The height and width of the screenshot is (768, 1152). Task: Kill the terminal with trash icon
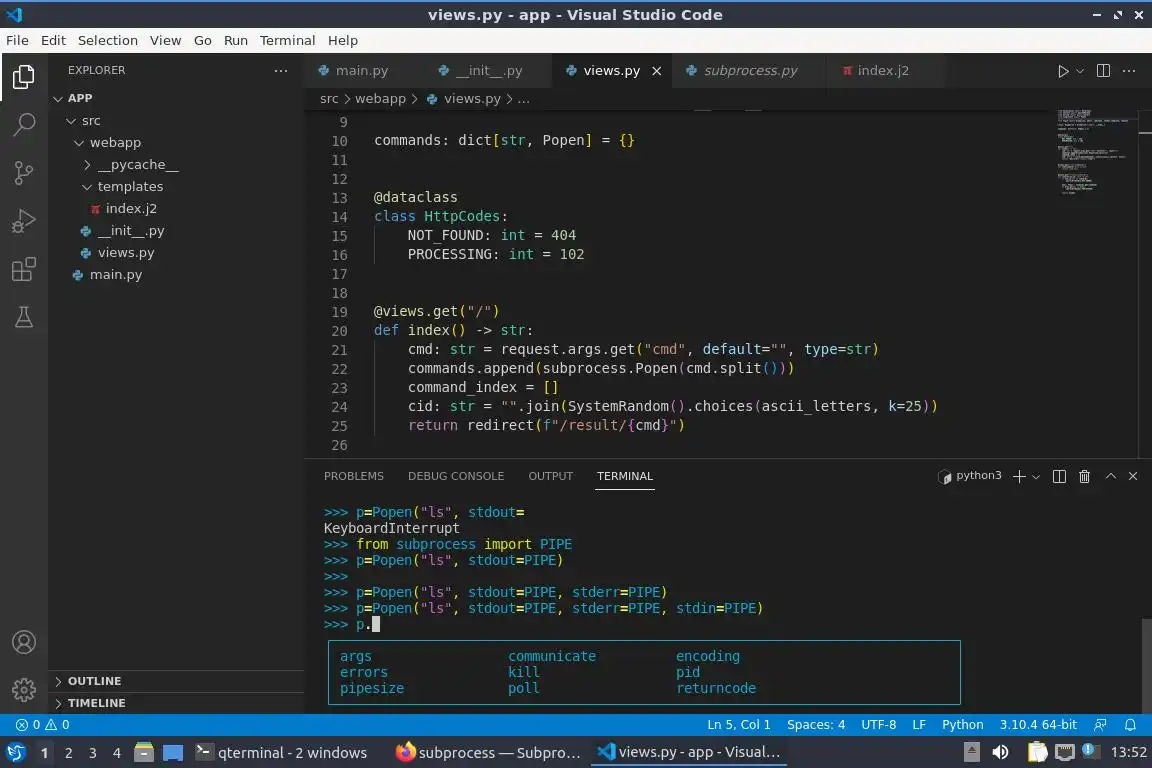1084,477
